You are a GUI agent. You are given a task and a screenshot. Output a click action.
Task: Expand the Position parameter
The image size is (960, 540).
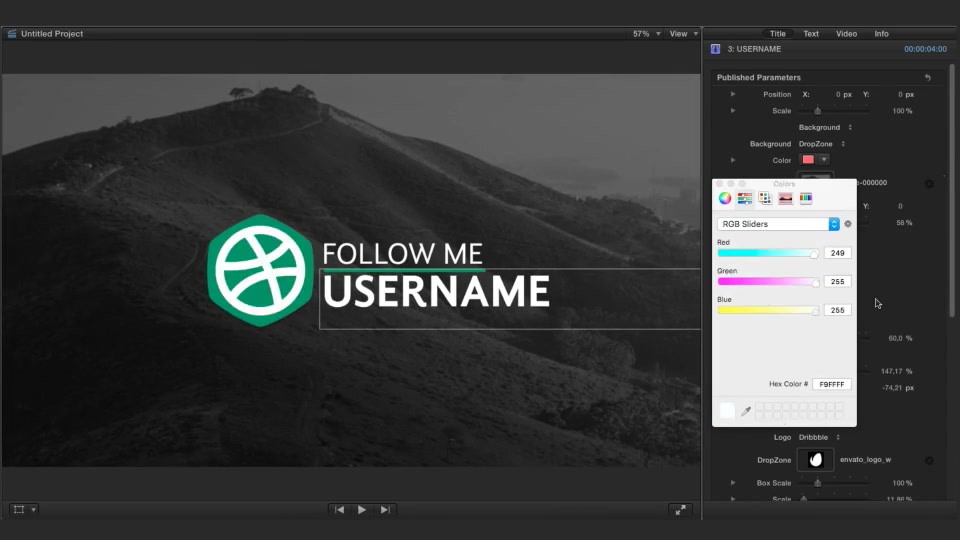(x=733, y=94)
